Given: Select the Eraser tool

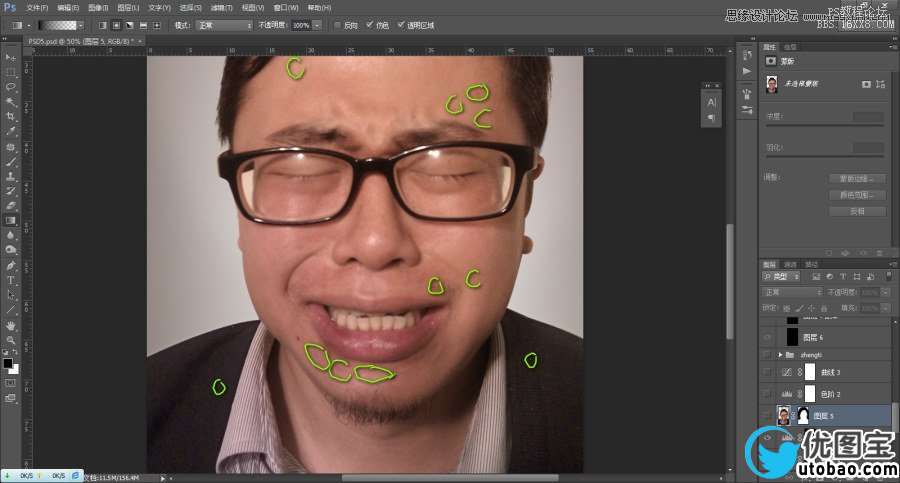Looking at the screenshot, I should [x=10, y=206].
